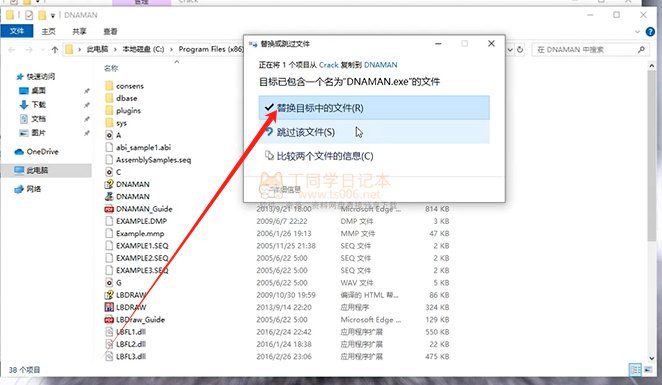Select the DNAMAN_Guide PDF file icon
Viewport: 662px width, 385px height.
pos(109,209)
